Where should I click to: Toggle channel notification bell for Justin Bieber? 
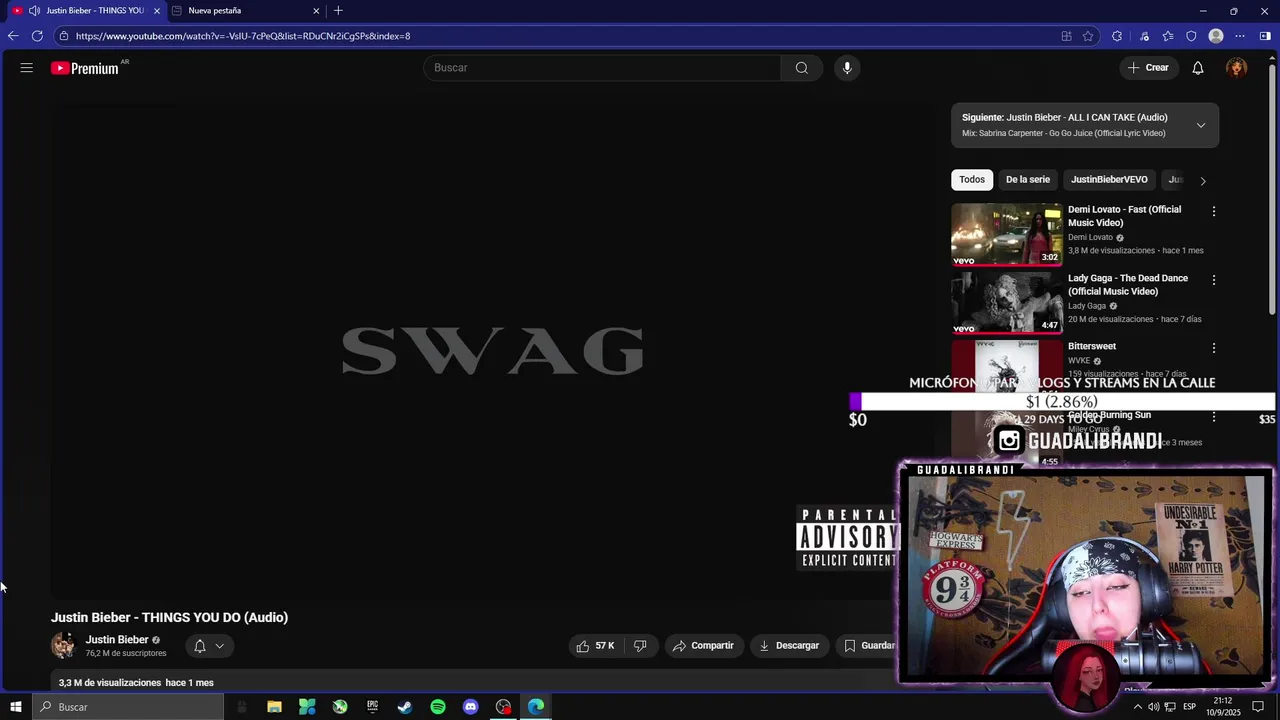199,646
